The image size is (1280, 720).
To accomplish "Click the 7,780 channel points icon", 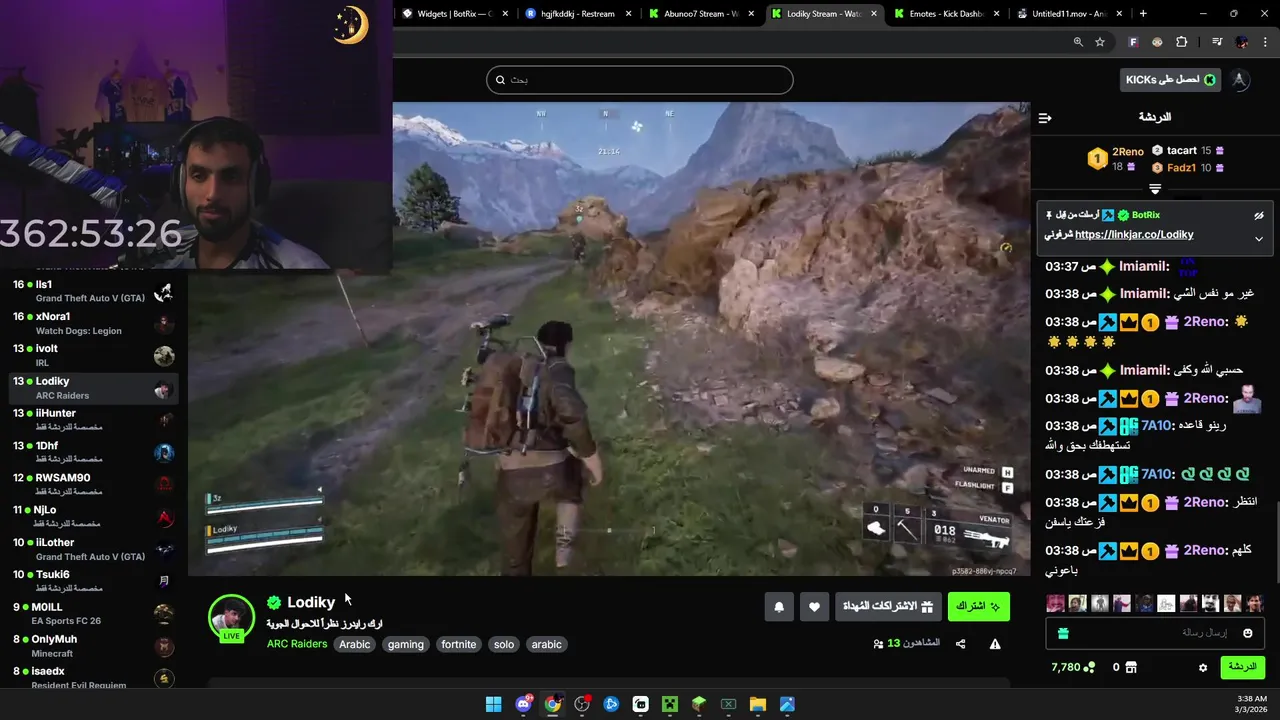I will click(x=1090, y=667).
